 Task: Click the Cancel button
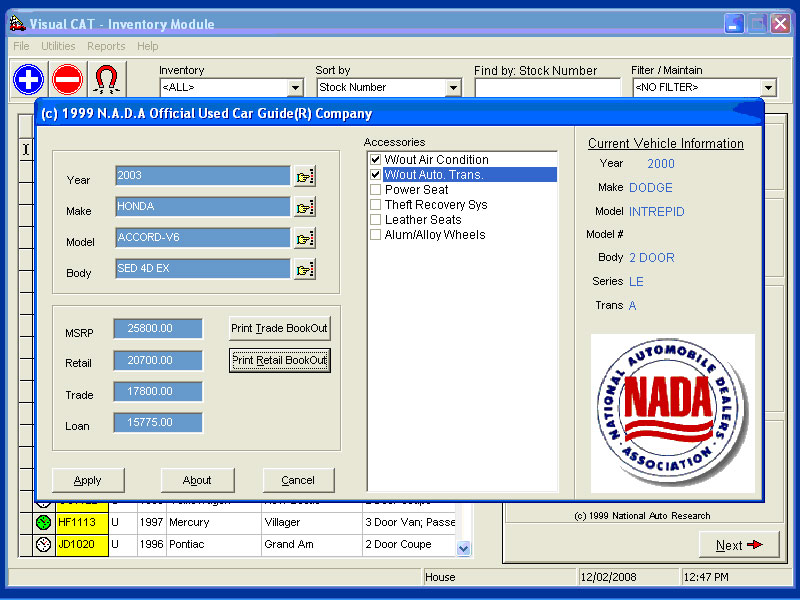pyautogui.click(x=298, y=480)
